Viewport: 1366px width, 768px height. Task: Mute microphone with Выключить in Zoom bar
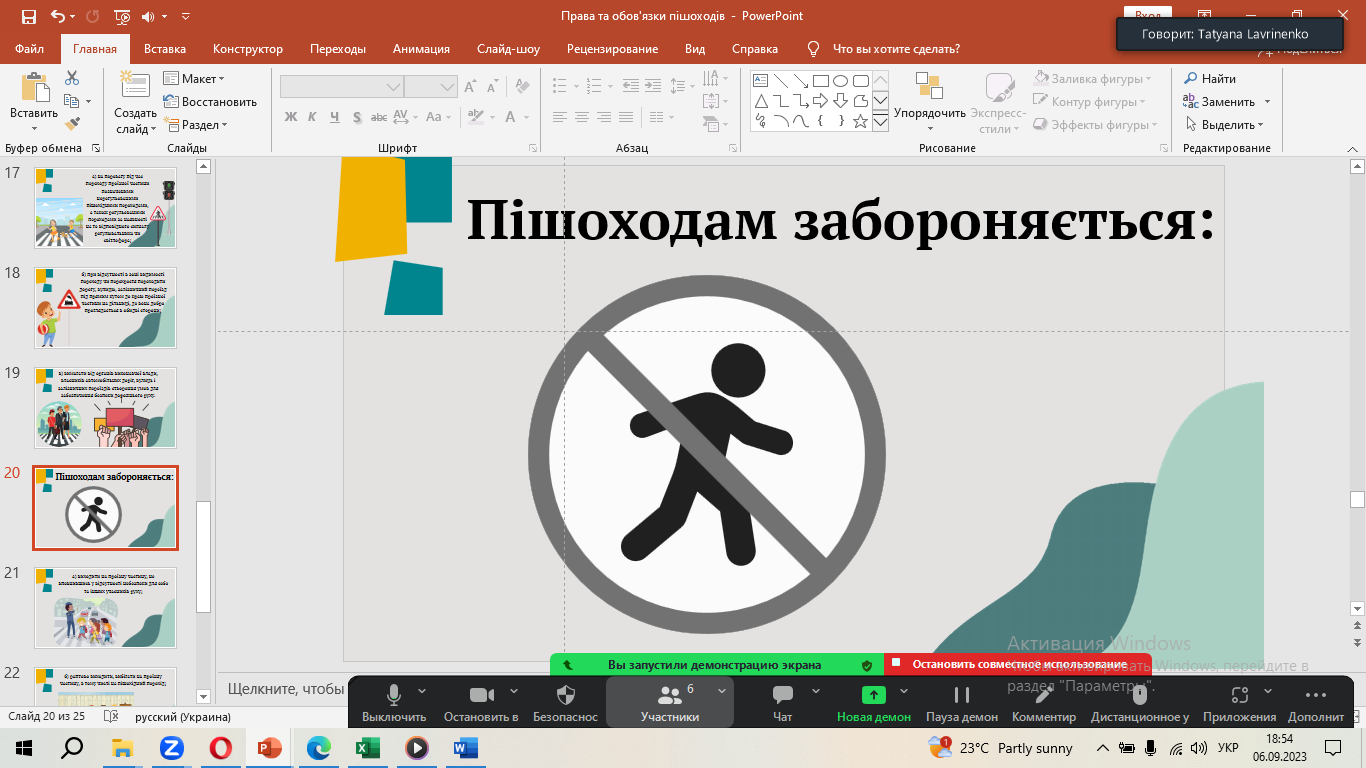point(394,703)
